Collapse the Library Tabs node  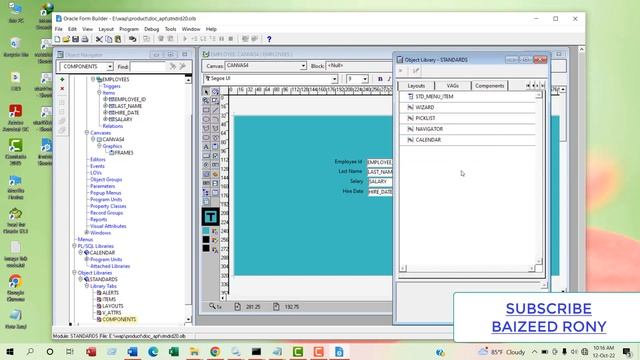coord(87,286)
